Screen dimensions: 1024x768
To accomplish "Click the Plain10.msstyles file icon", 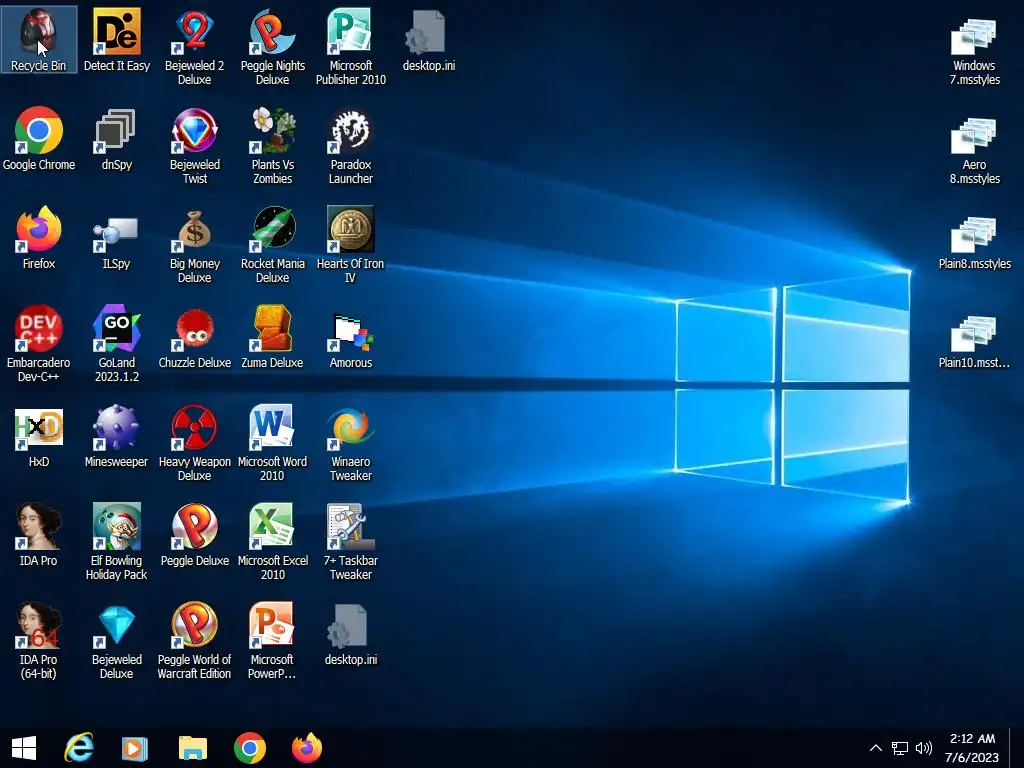I will pyautogui.click(x=974, y=341).
